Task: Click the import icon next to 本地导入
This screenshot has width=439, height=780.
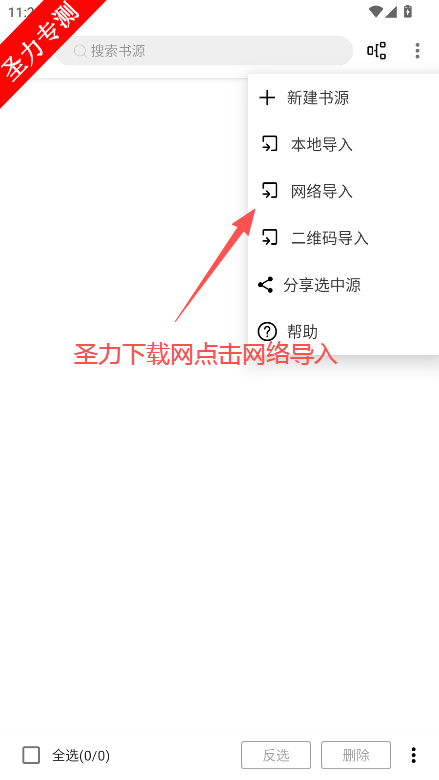Action: (x=269, y=144)
